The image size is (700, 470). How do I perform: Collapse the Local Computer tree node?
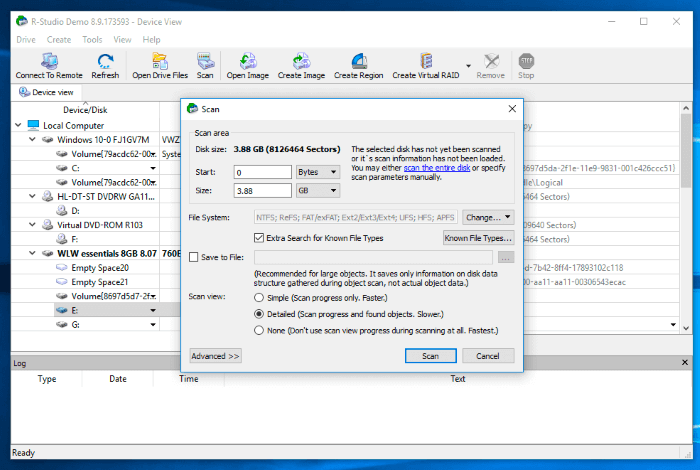click(18, 125)
